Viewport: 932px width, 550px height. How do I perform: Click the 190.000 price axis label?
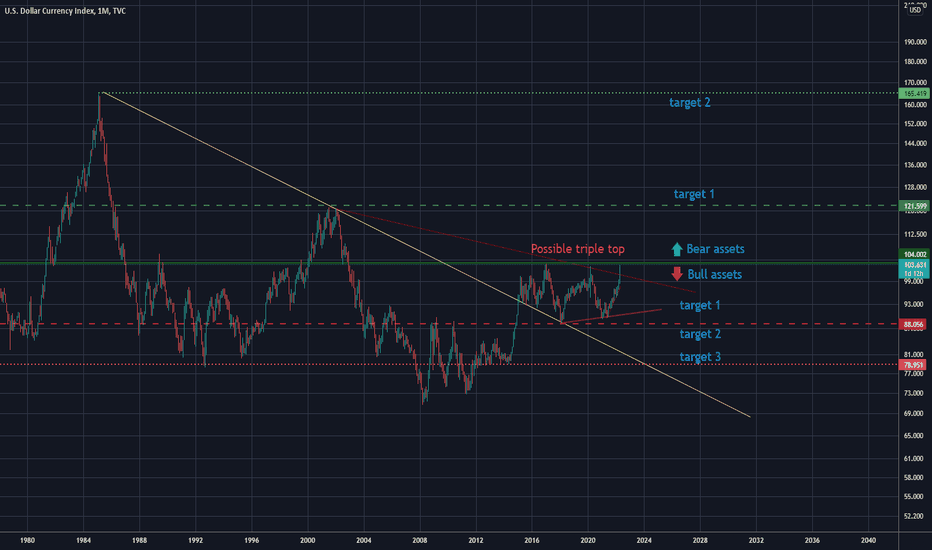point(915,42)
